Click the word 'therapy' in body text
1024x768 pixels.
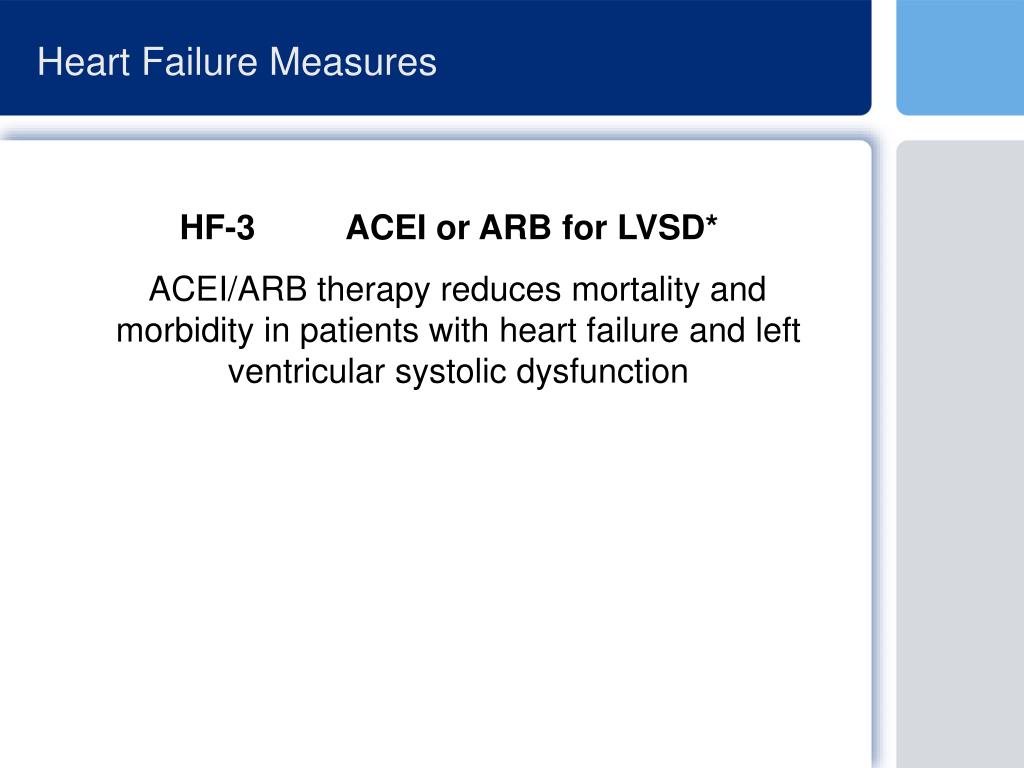coord(374,290)
